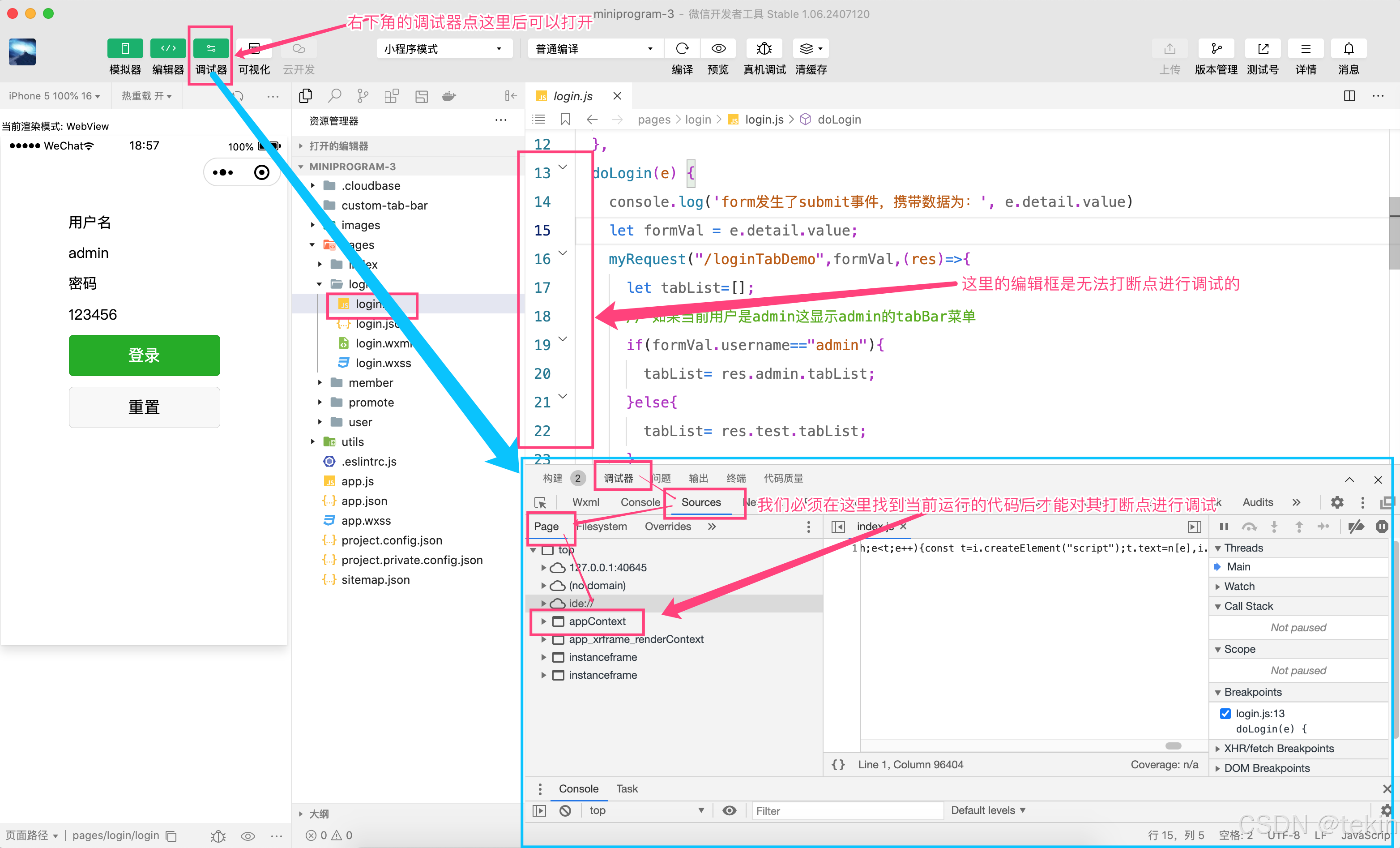This screenshot has height=848, width=1400.
Task: Switch to the 终端 terminal tab
Action: [736, 478]
